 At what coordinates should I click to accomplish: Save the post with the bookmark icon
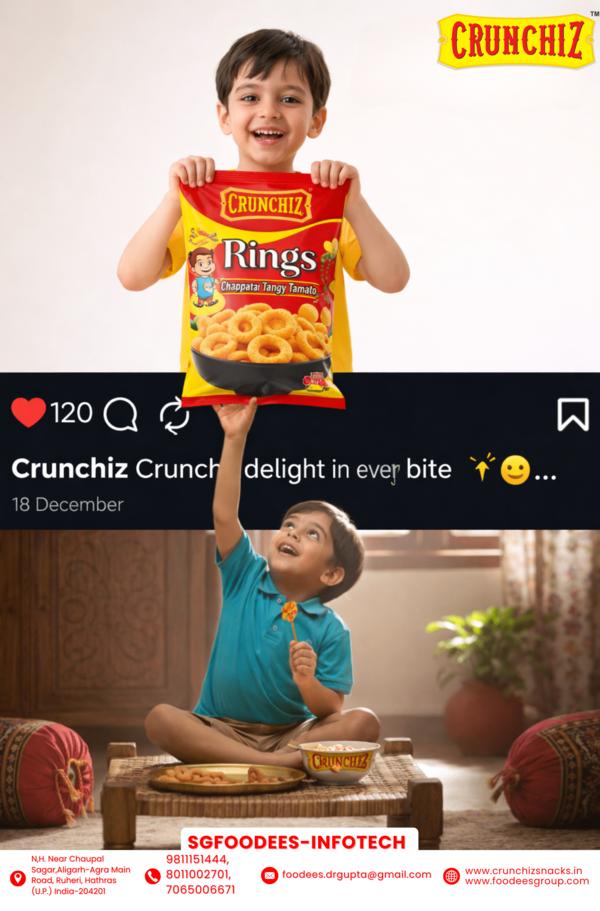[573, 414]
